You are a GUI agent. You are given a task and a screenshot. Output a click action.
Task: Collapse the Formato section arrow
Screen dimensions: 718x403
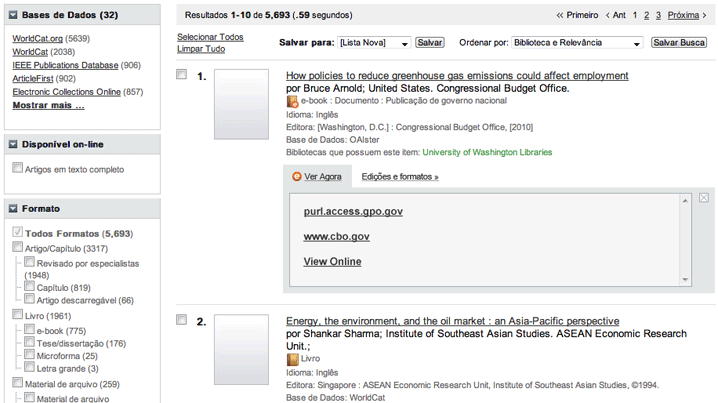13,209
